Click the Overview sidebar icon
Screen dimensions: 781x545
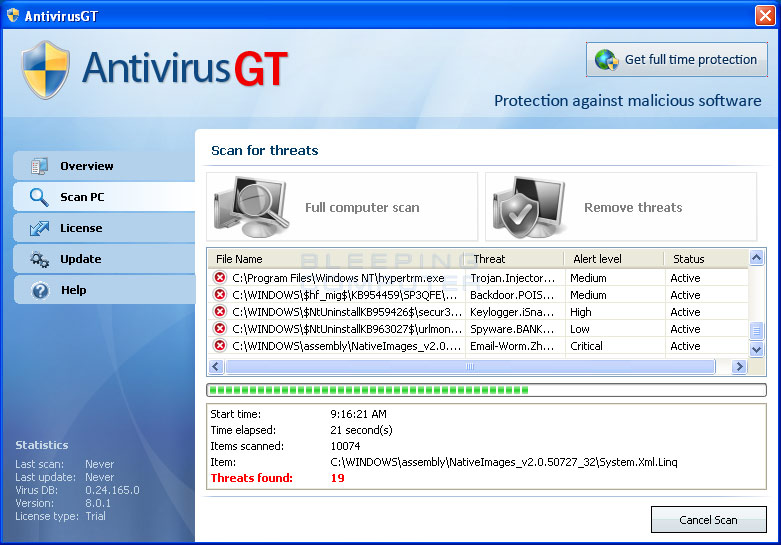[40, 166]
